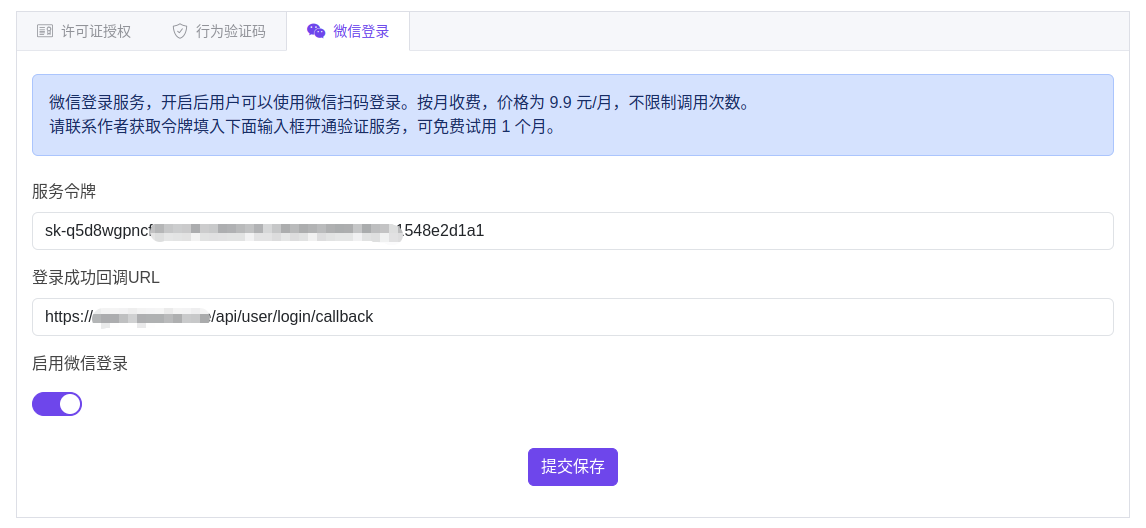Viewport: 1146px width, 528px height.
Task: Switch to the 行为验证码 tab
Action: pyautogui.click(x=219, y=31)
